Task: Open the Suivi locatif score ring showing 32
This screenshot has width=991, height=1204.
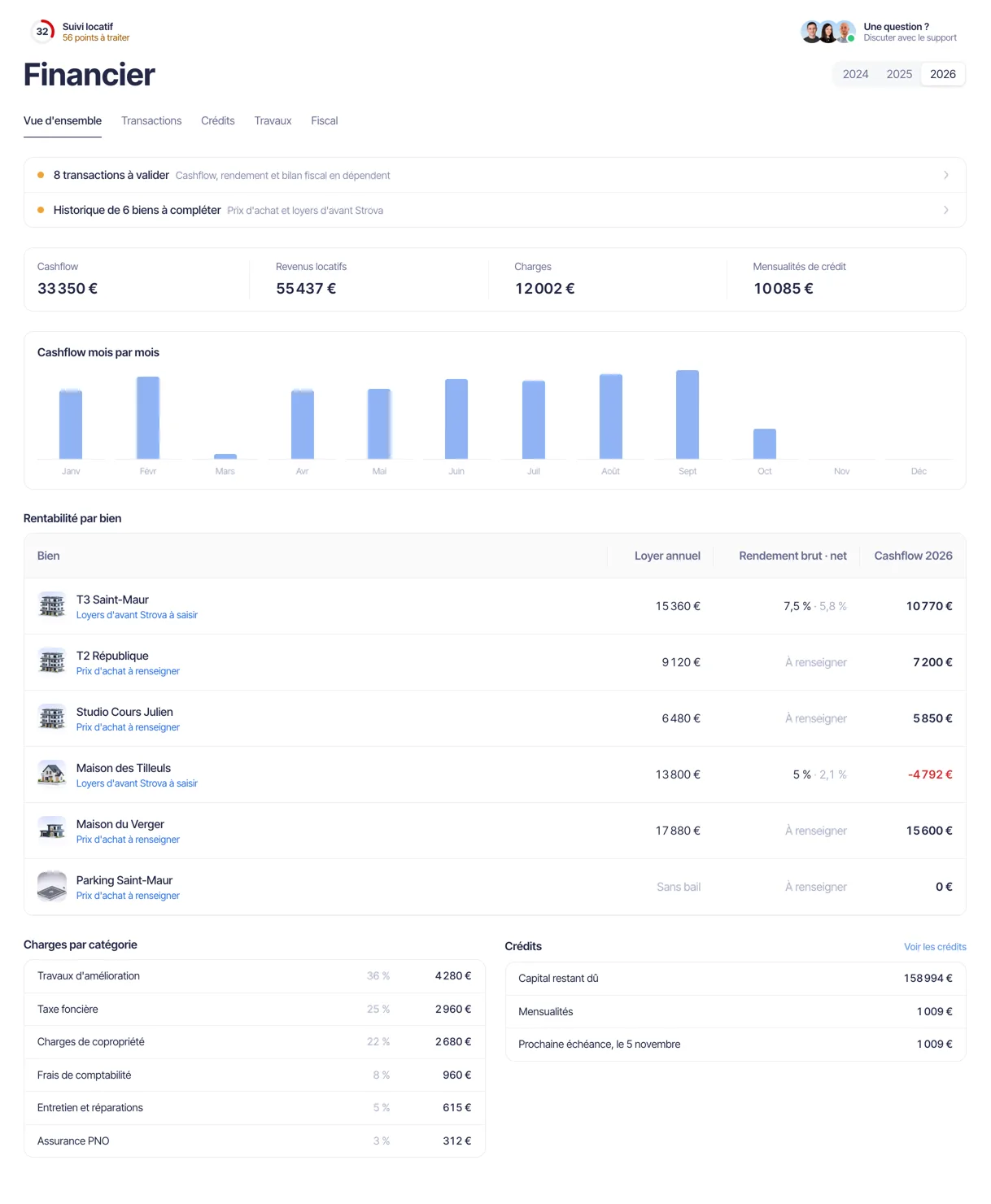Action: pyautogui.click(x=42, y=32)
